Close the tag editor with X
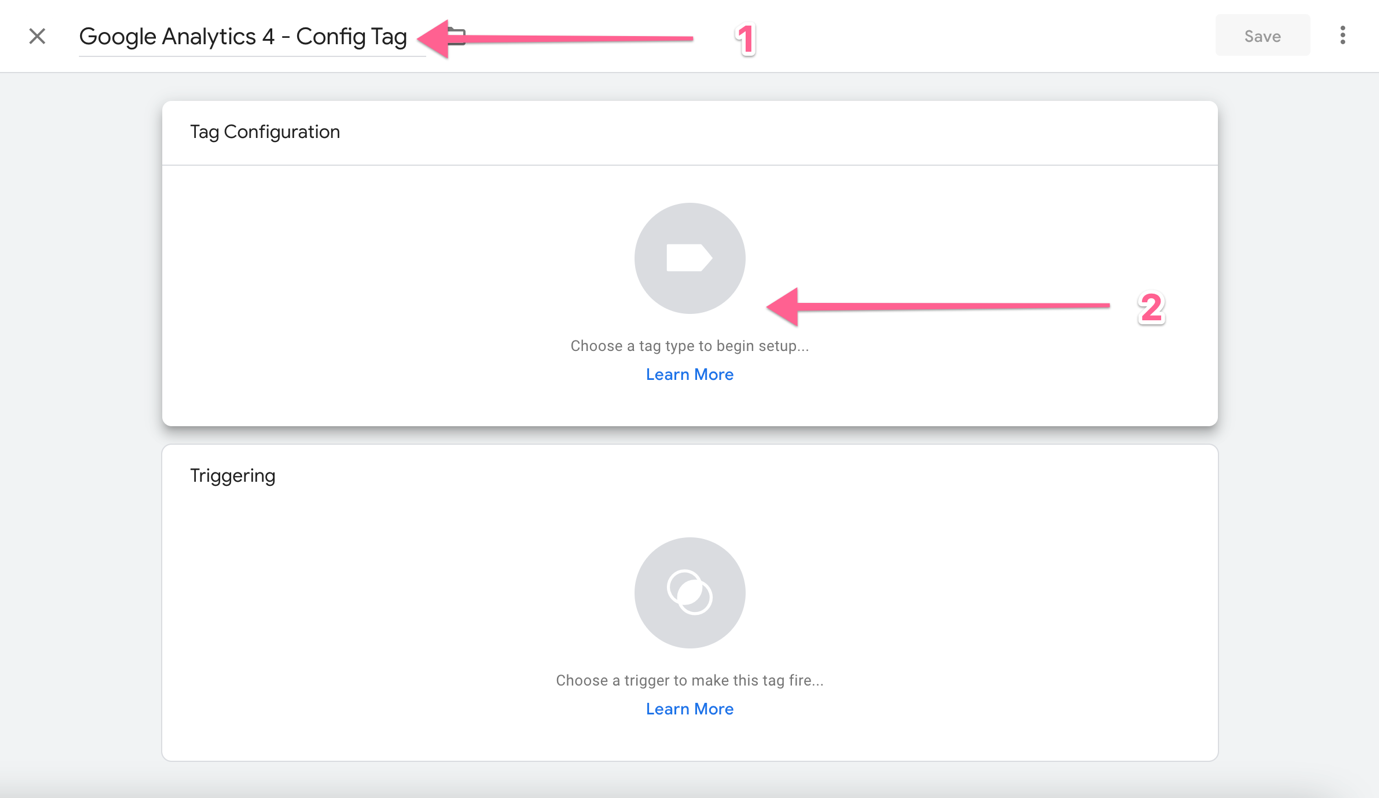The width and height of the screenshot is (1379, 798). (x=37, y=36)
